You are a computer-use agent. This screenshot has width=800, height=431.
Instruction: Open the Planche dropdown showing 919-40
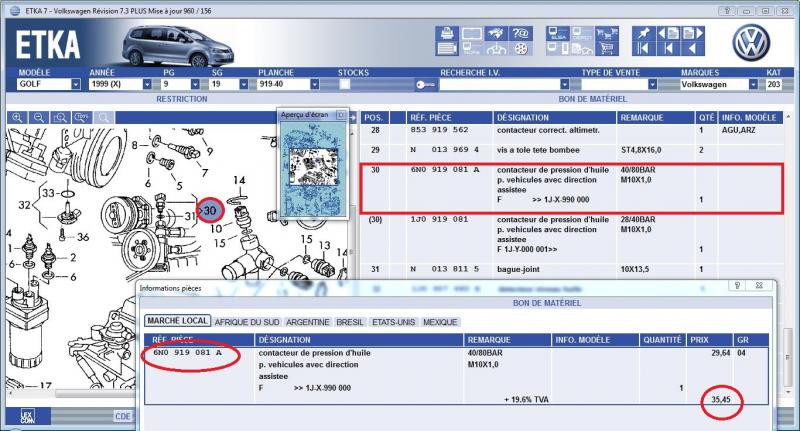click(x=315, y=85)
